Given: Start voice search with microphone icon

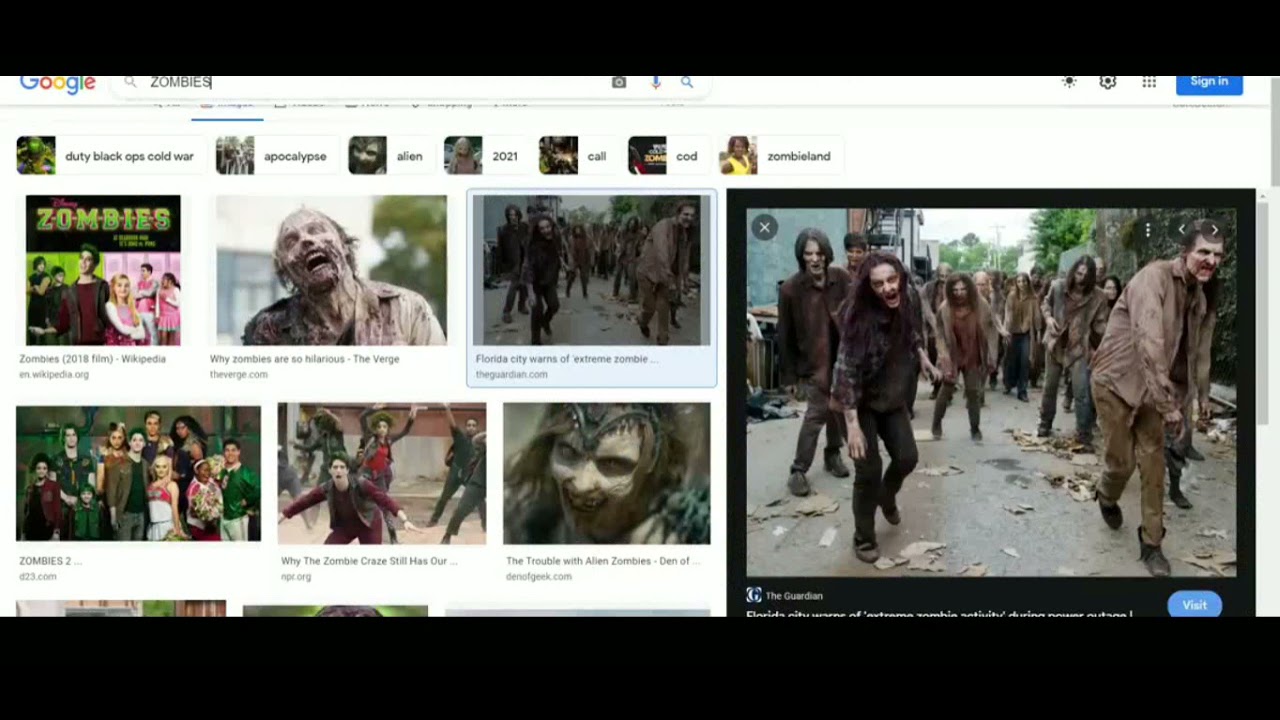Looking at the screenshot, I should coord(656,82).
